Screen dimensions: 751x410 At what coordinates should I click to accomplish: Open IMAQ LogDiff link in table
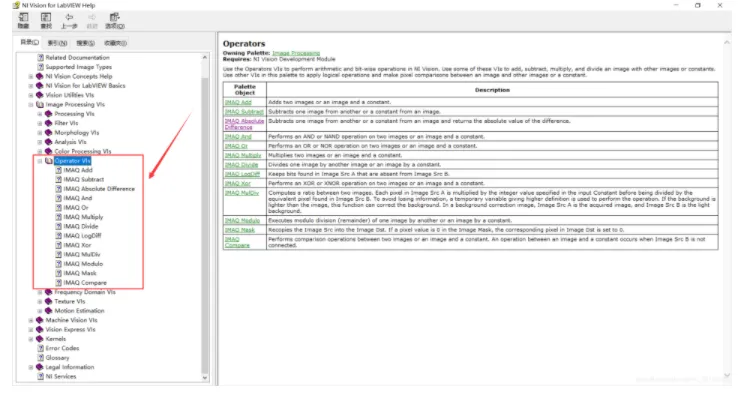pyautogui.click(x=242, y=174)
